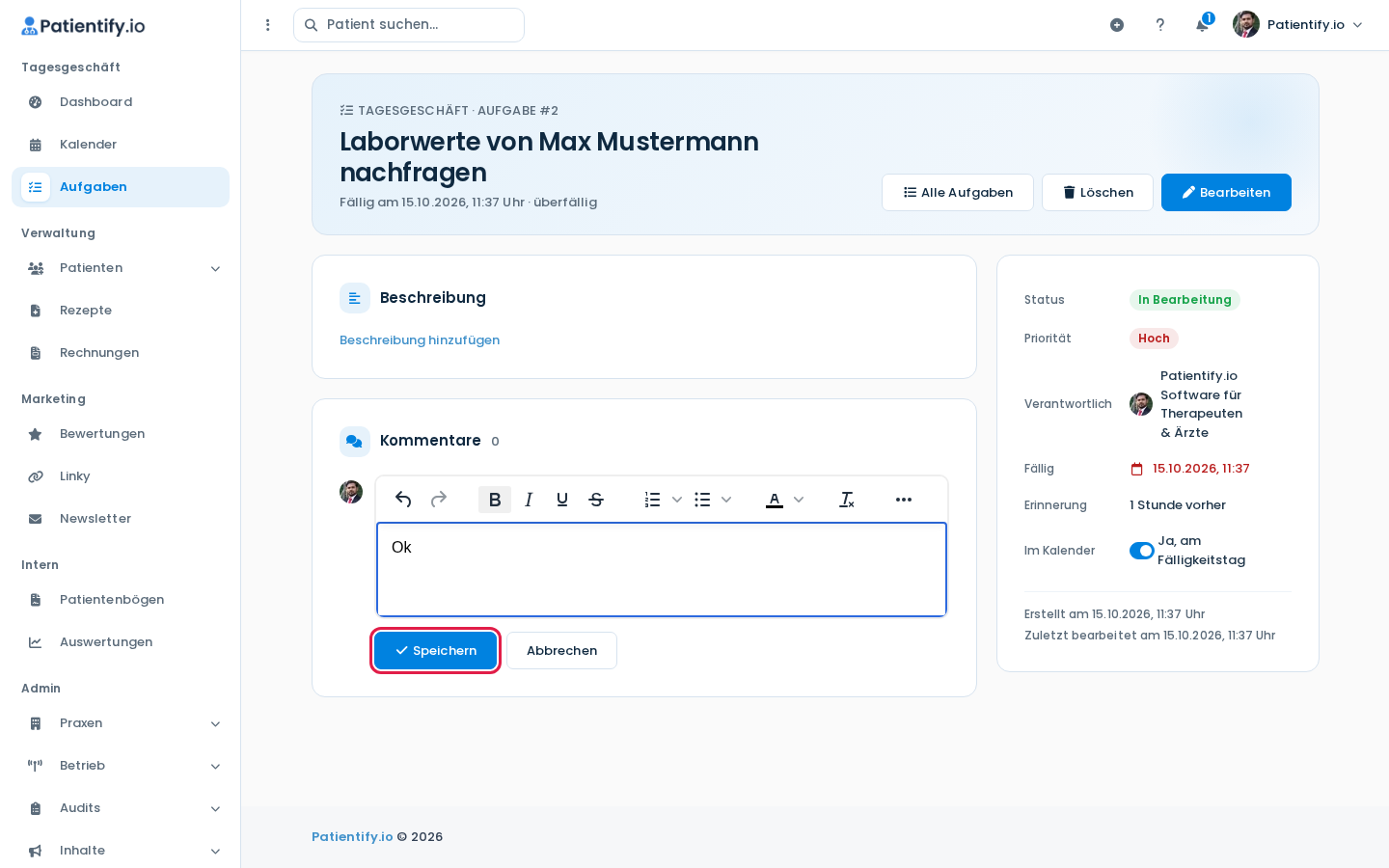Redo the comment edit
The height and width of the screenshot is (868, 1389).
point(439,500)
